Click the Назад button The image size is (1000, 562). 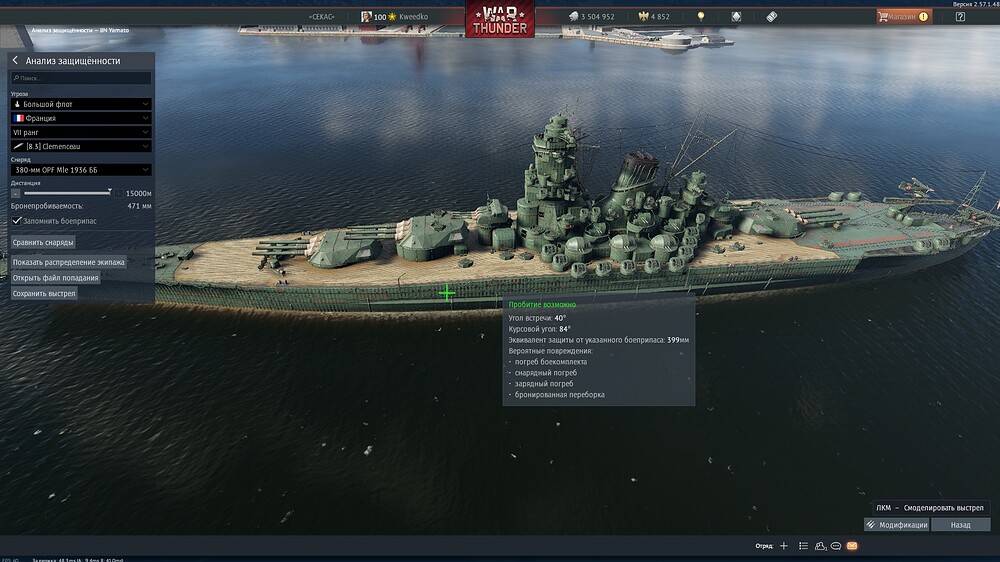coord(960,525)
